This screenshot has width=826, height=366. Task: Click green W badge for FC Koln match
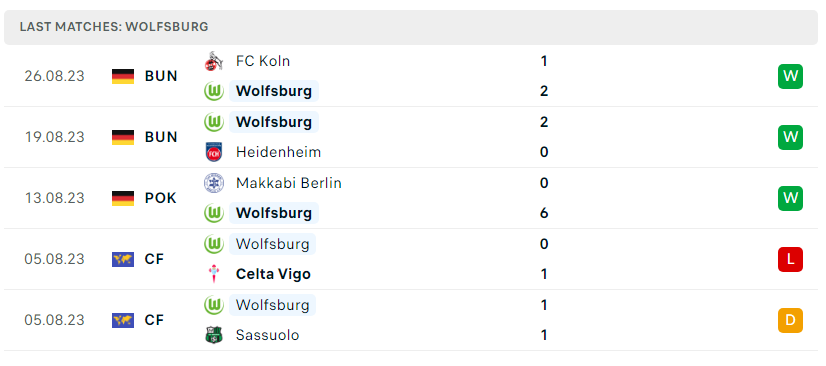click(790, 76)
